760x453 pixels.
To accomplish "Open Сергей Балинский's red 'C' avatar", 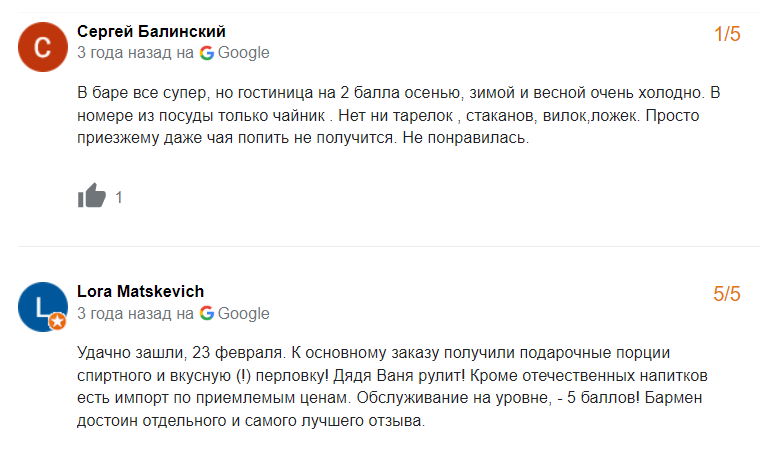I will 42,47.
